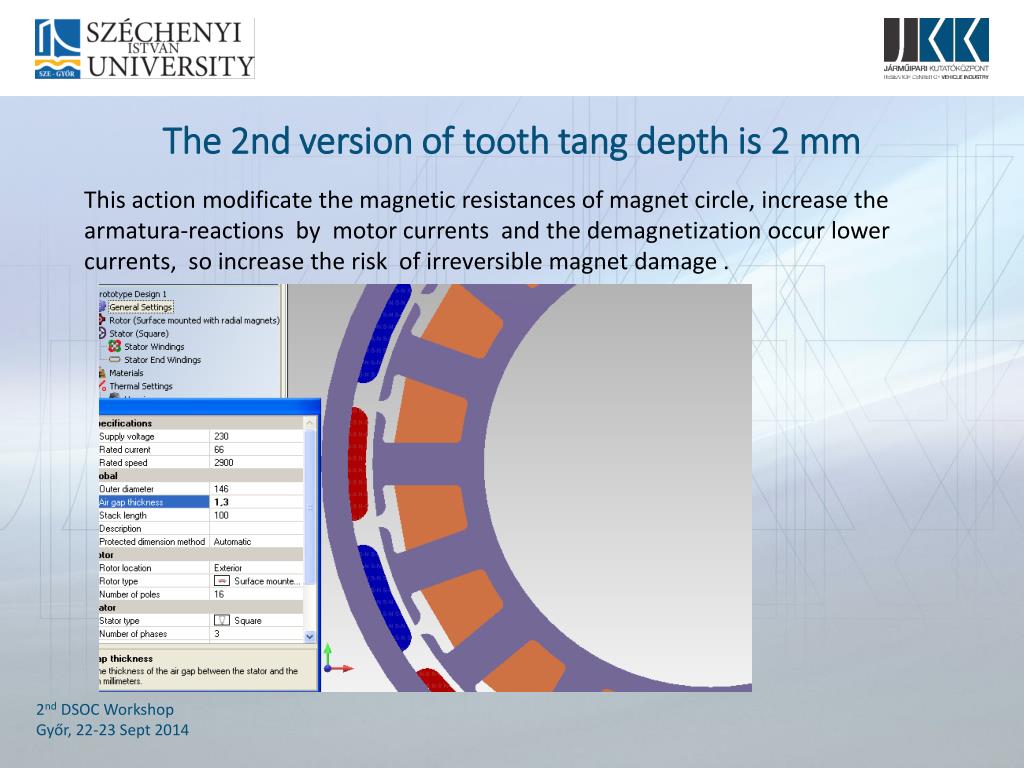Image resolution: width=1024 pixels, height=768 pixels.
Task: Click the Győr, 22-23 Sept 2014 footer
Action: click(112, 730)
